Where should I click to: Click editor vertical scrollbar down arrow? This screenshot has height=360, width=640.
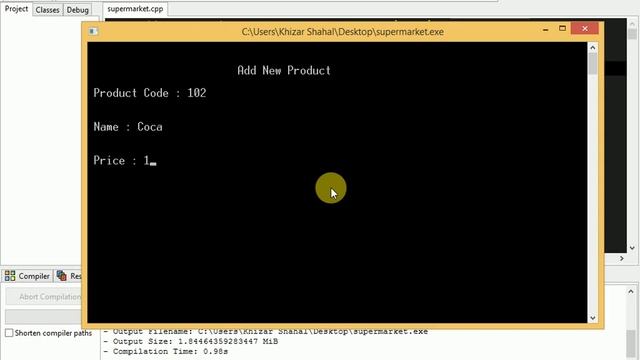(632, 248)
